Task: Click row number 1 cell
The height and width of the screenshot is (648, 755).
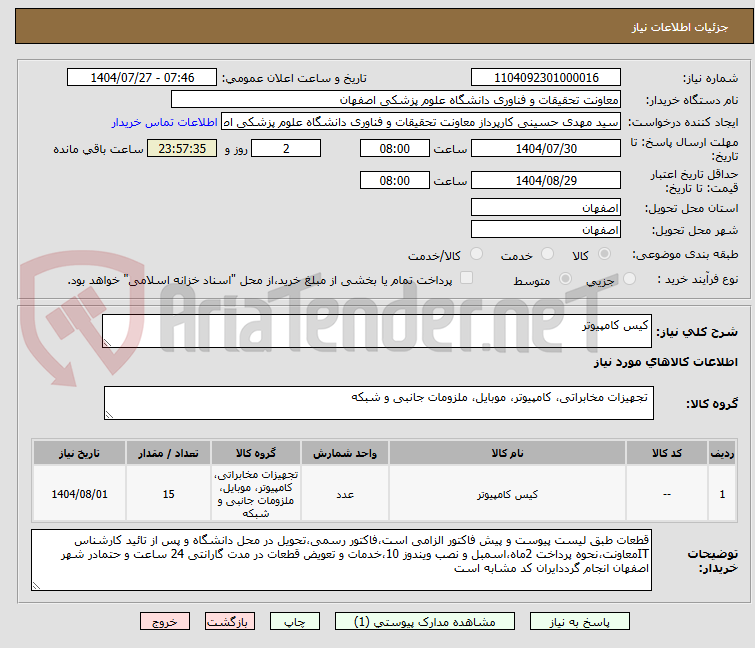Action: tap(722, 494)
